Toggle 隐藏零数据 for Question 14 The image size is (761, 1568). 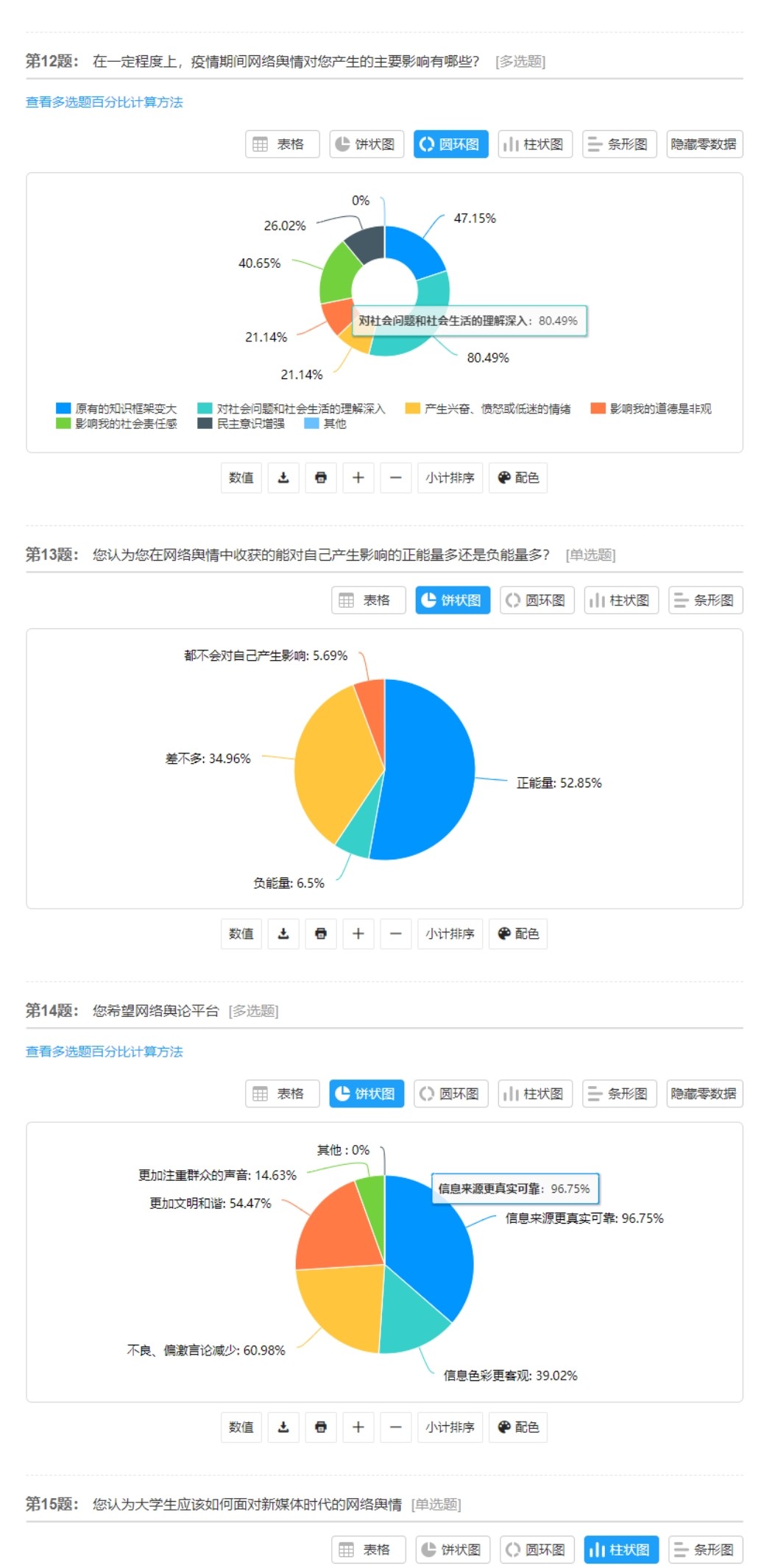704,1093
